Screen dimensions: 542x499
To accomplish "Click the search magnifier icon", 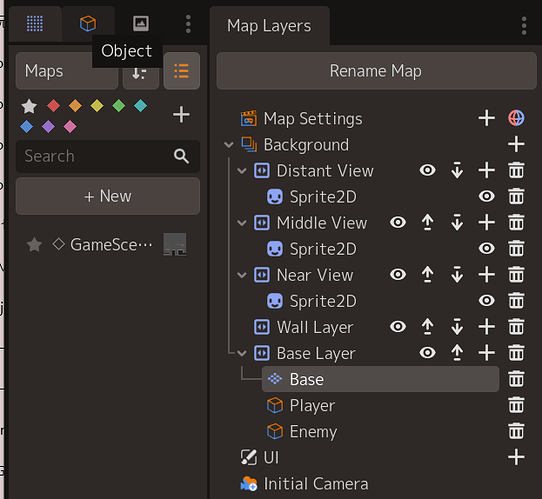I will [181, 156].
